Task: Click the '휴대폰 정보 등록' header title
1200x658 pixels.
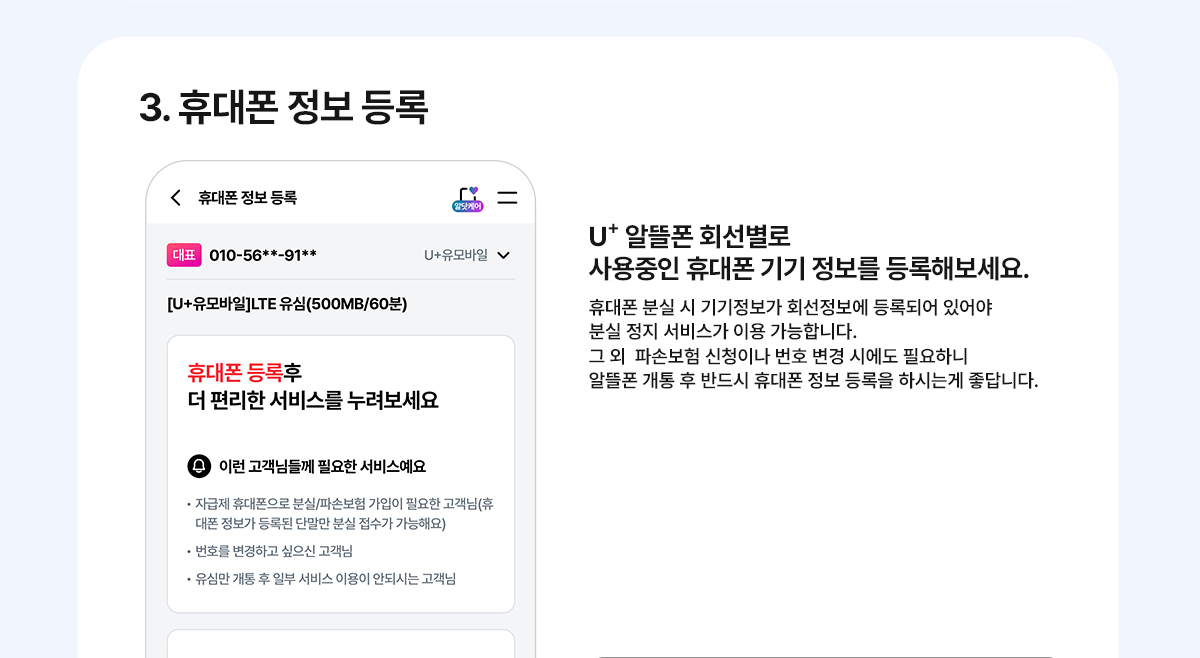Action: [247, 198]
